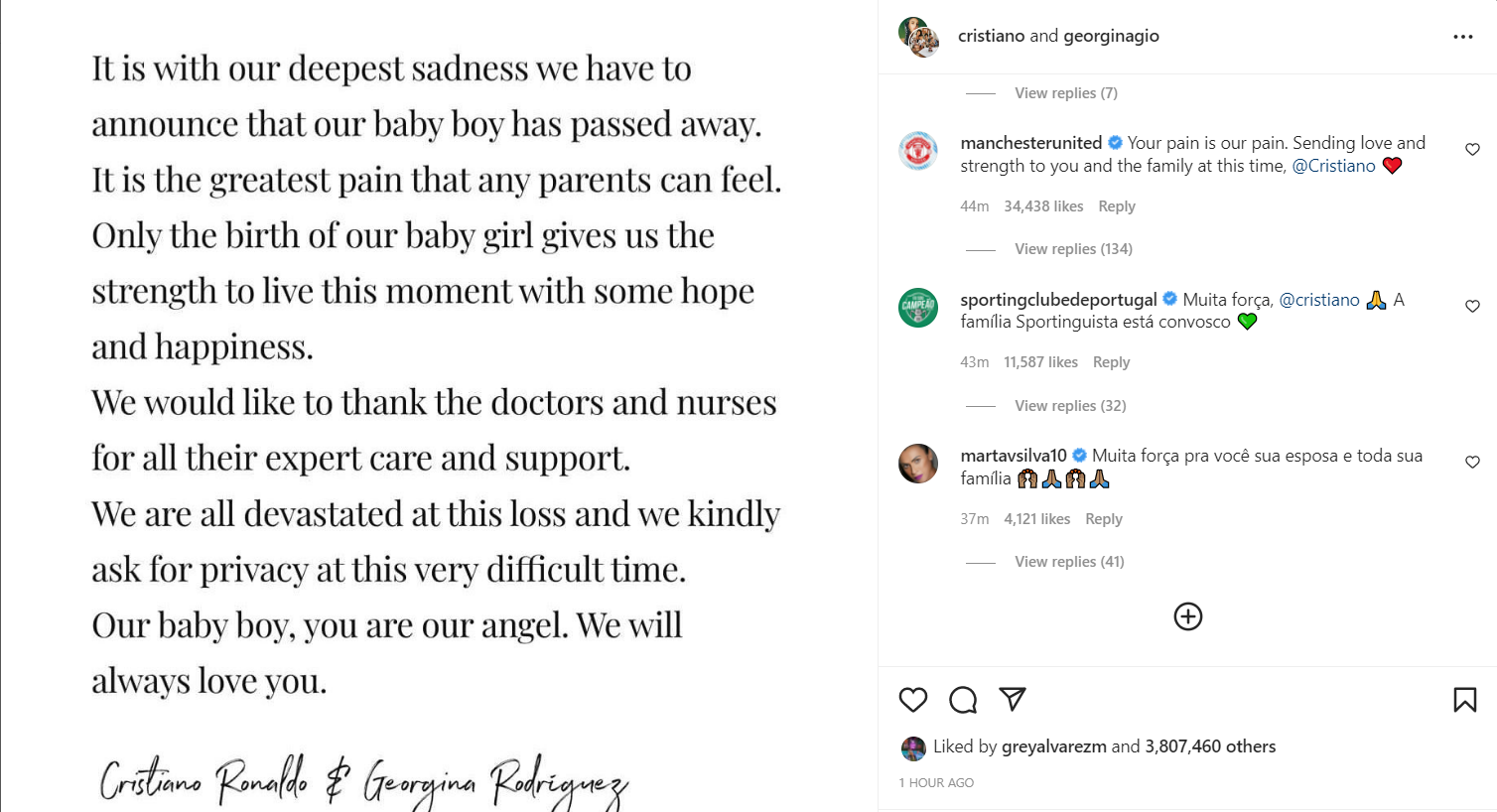Open the three-dot more options menu
1497x812 pixels.
pyautogui.click(x=1462, y=37)
